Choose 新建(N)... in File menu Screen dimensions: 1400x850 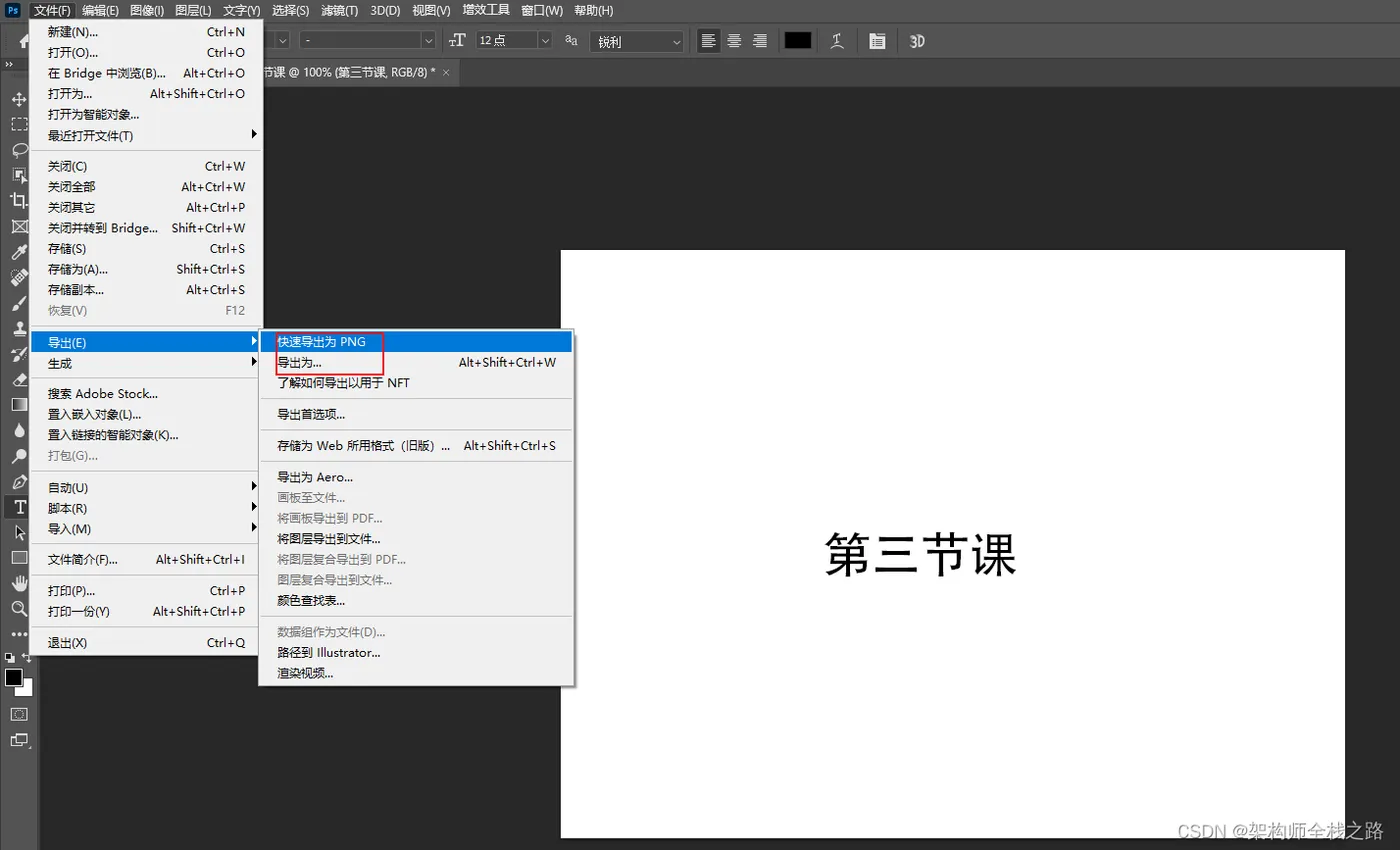click(146, 32)
